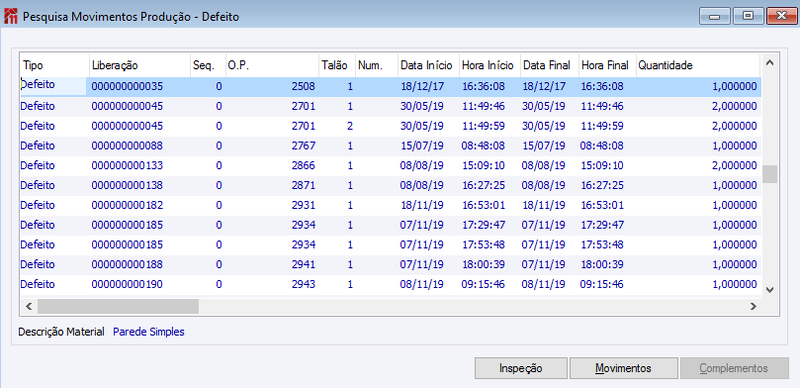Click the vertical scrollbar thumb
Screen dimensions: 800x388
tap(770, 174)
